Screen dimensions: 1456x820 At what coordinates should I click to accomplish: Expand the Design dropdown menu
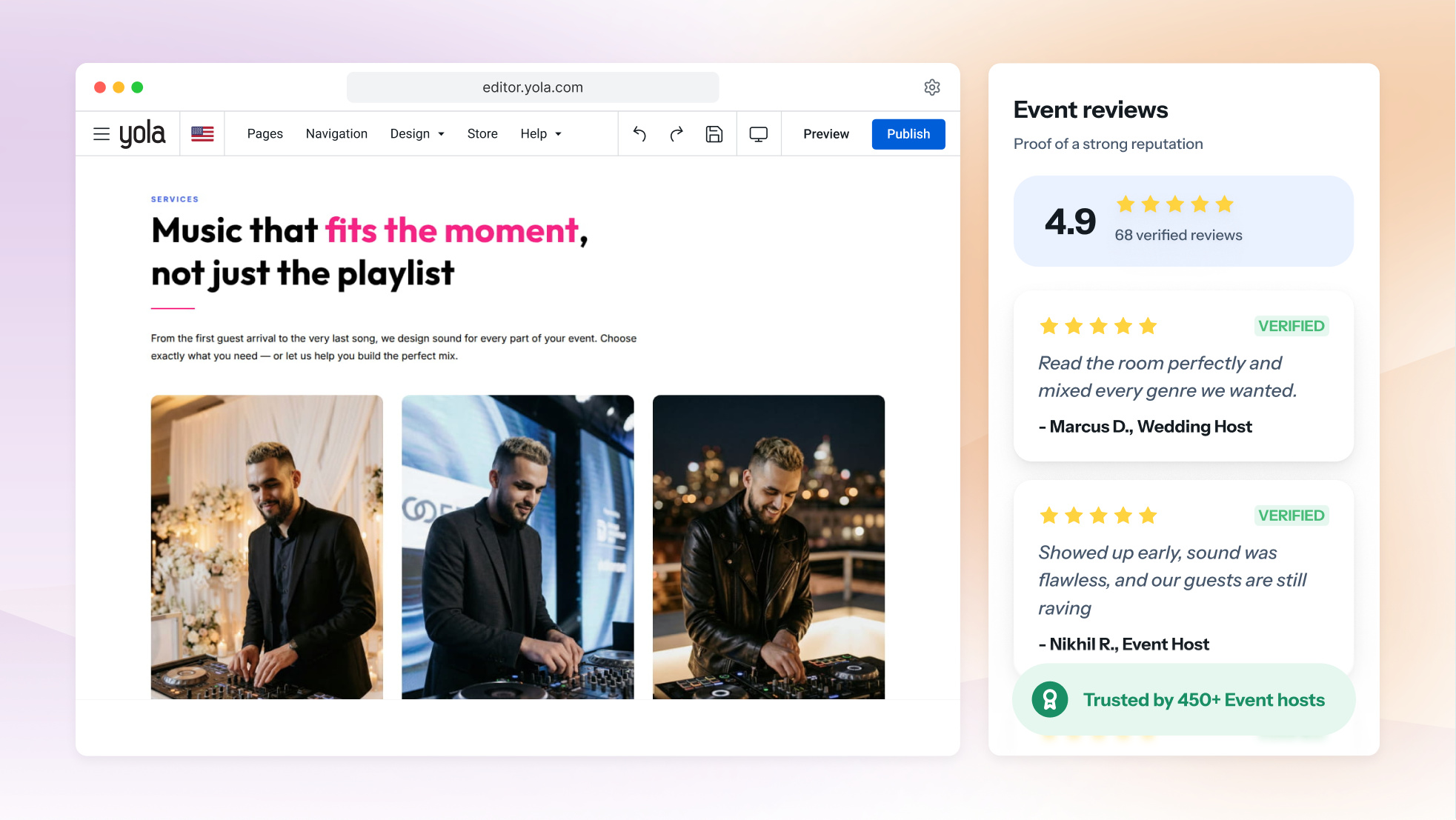pyautogui.click(x=417, y=134)
